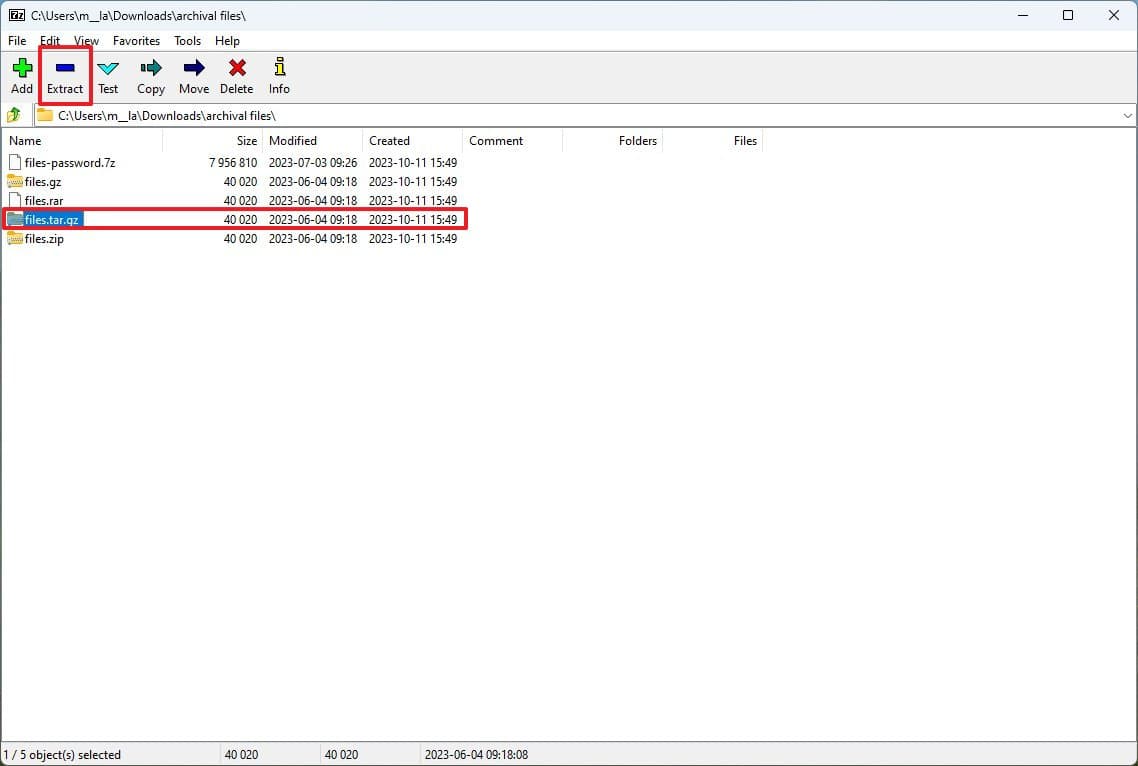Open the Info properties icon

click(279, 69)
